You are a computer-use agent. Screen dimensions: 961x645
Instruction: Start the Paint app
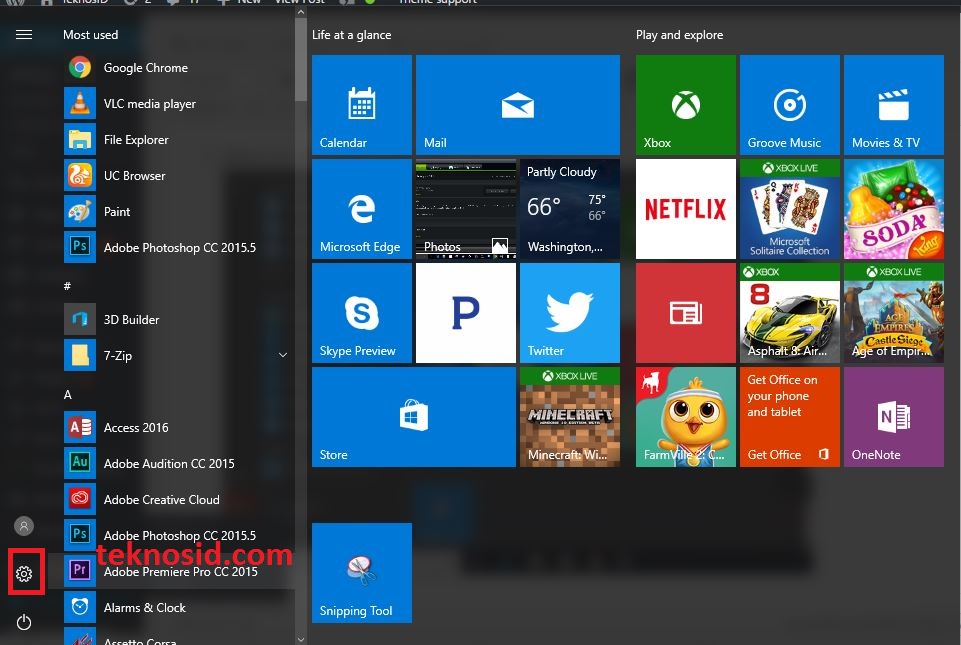(178, 212)
